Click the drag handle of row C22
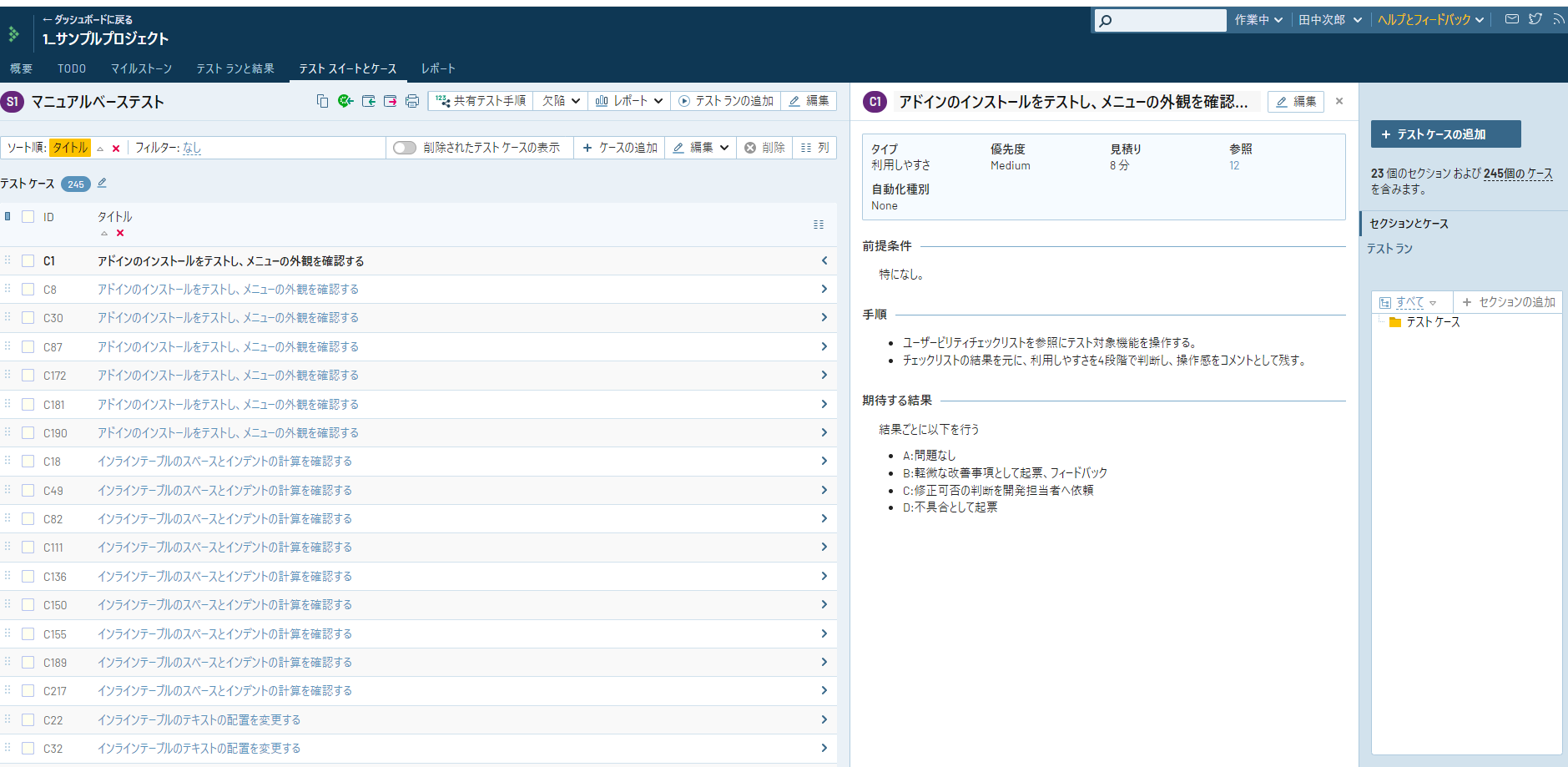 (8, 719)
